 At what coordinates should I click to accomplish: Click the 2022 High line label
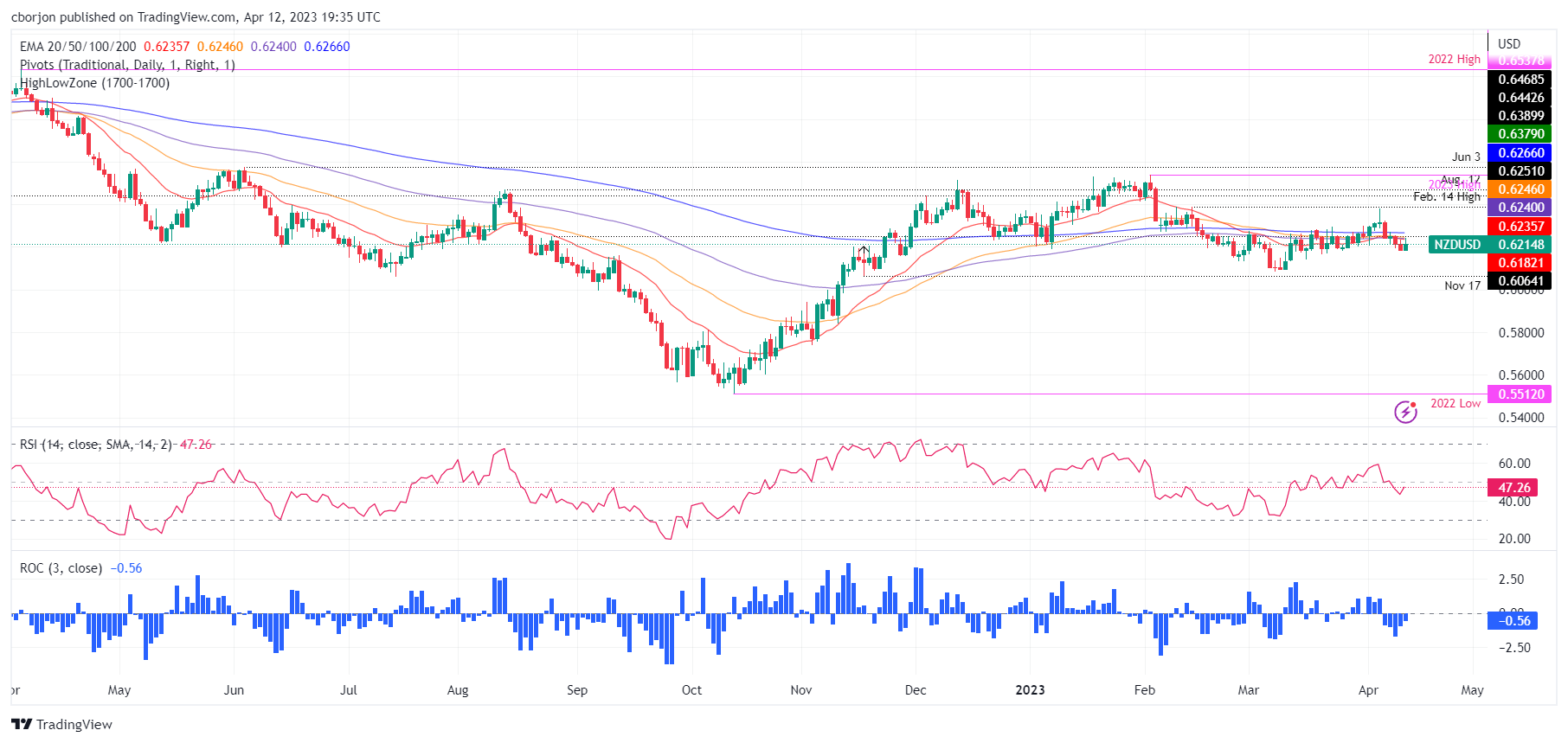pyautogui.click(x=1454, y=60)
